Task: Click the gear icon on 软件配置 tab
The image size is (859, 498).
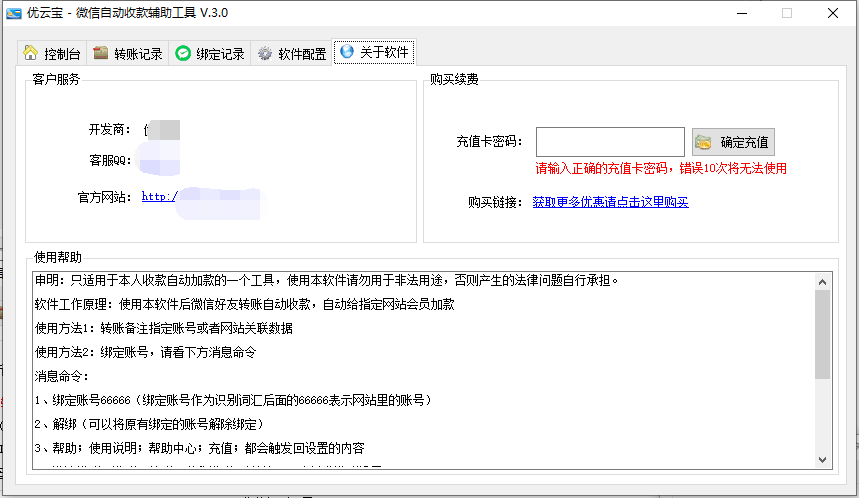Action: click(x=265, y=53)
